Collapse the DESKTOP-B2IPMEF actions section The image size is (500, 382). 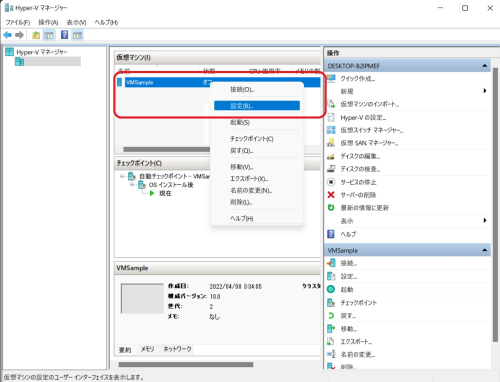(485, 66)
